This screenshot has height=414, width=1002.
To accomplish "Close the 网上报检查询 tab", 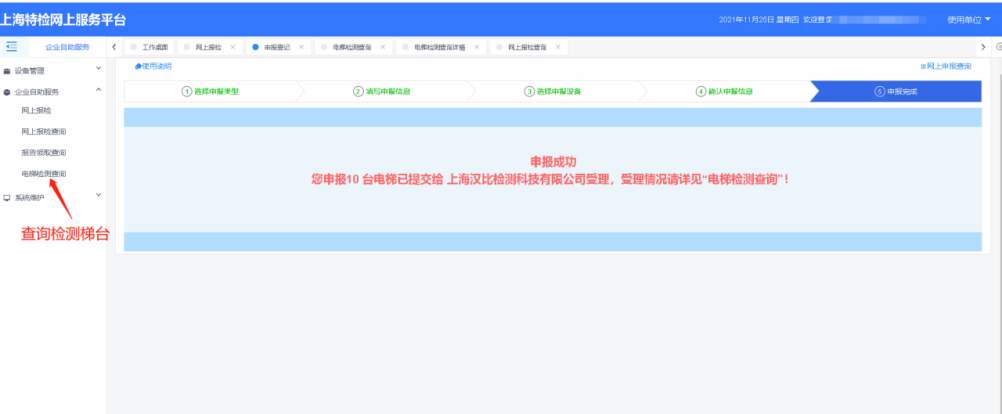I will 558,47.
